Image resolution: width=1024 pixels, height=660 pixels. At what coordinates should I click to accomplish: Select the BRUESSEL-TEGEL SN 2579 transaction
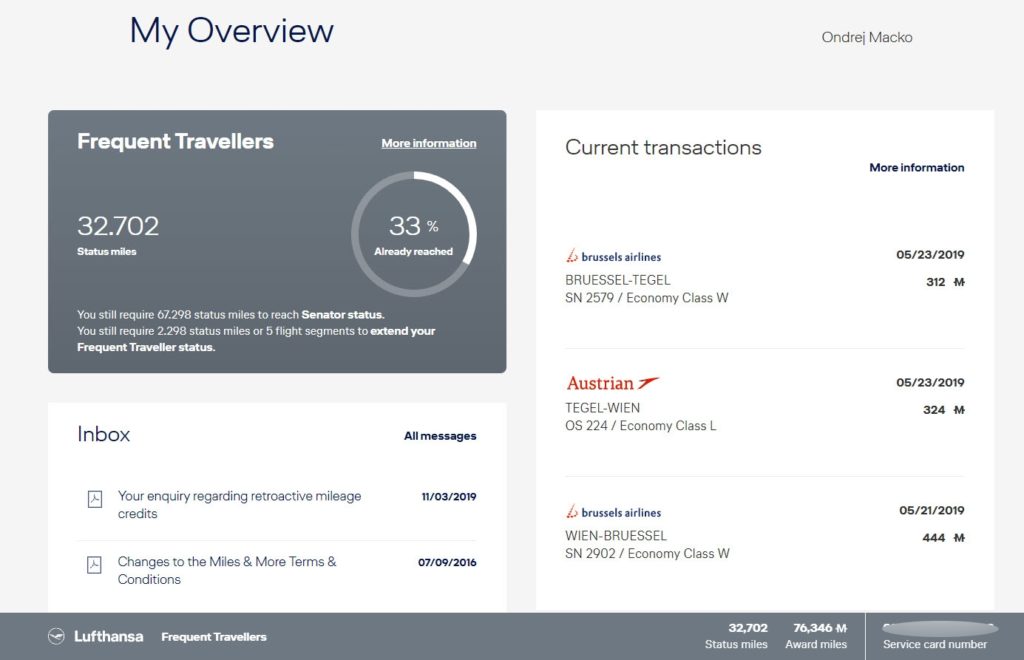[646, 289]
